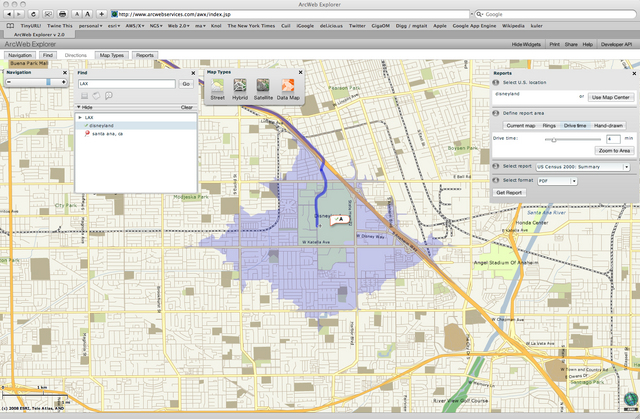The width and height of the screenshot is (640, 419).
Task: Choose Current map report area option
Action: [x=521, y=126]
